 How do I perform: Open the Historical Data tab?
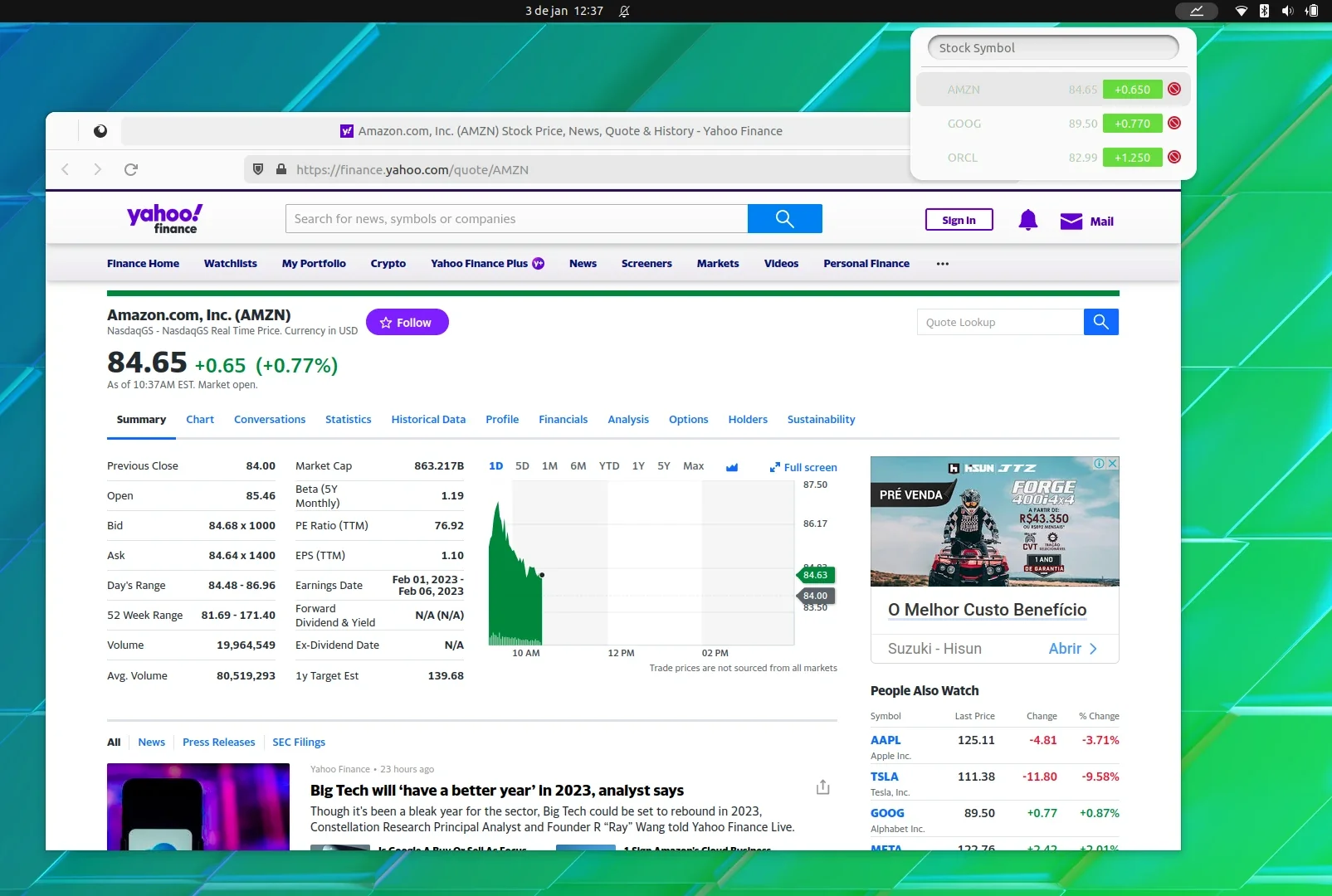(x=428, y=419)
